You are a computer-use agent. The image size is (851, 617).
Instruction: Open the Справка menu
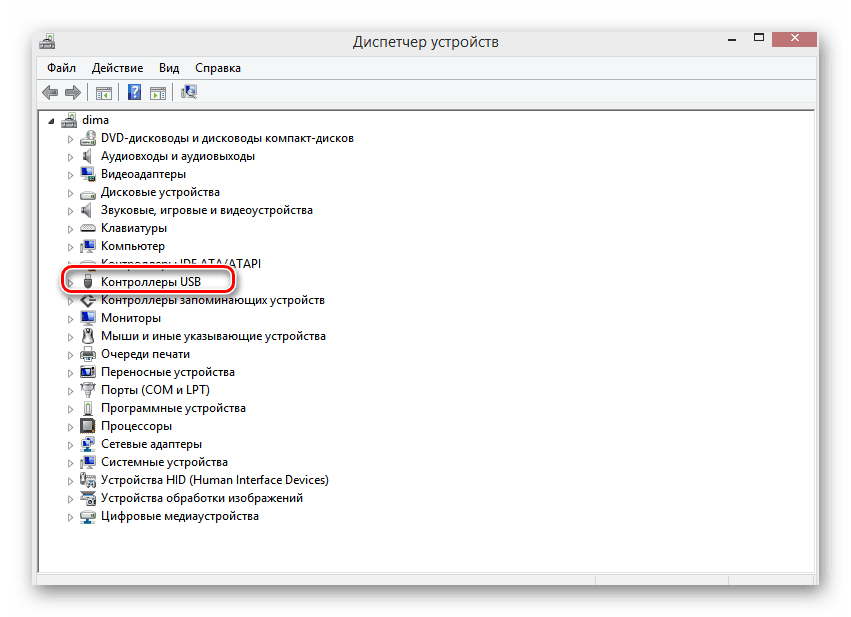[218, 68]
